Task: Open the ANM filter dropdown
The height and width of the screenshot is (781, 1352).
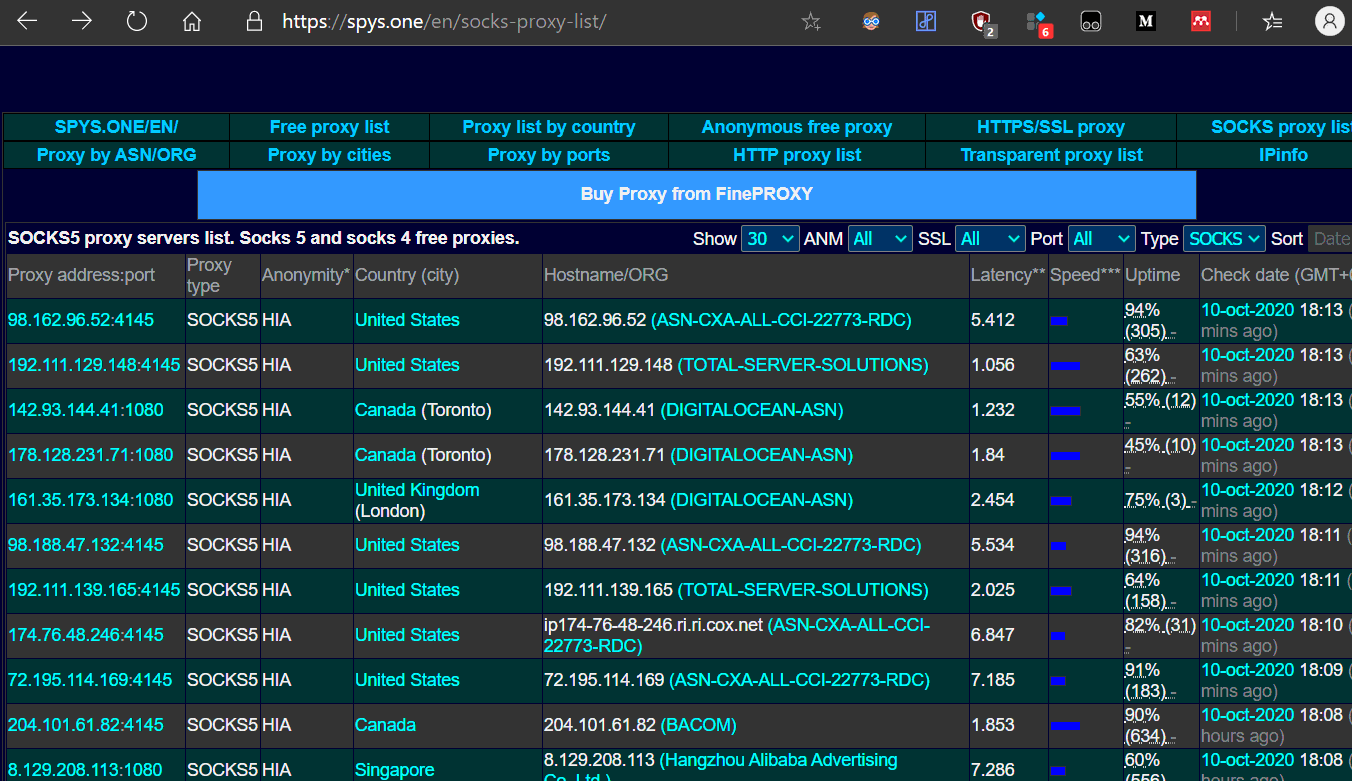Action: (x=880, y=239)
